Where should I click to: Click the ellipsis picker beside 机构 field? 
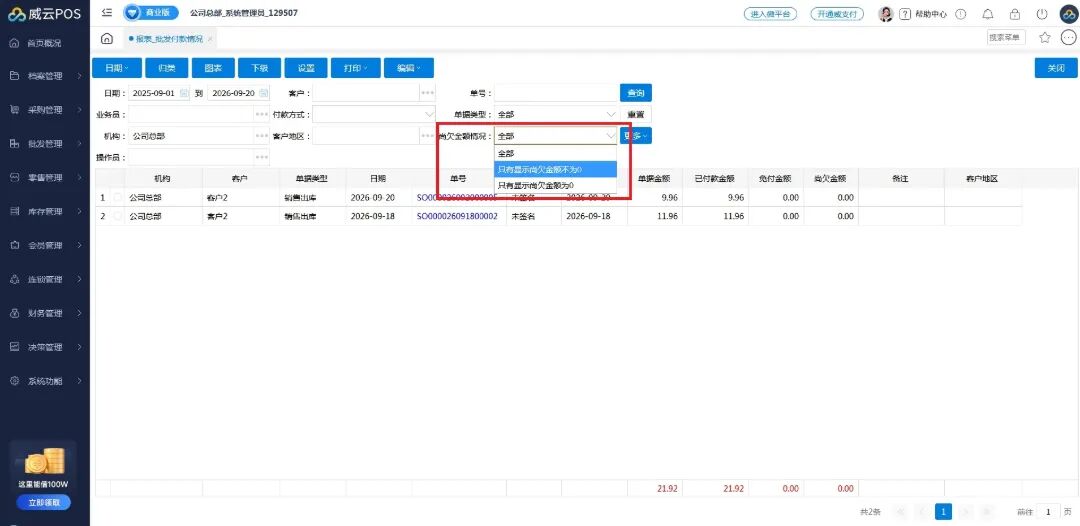[x=262, y=136]
